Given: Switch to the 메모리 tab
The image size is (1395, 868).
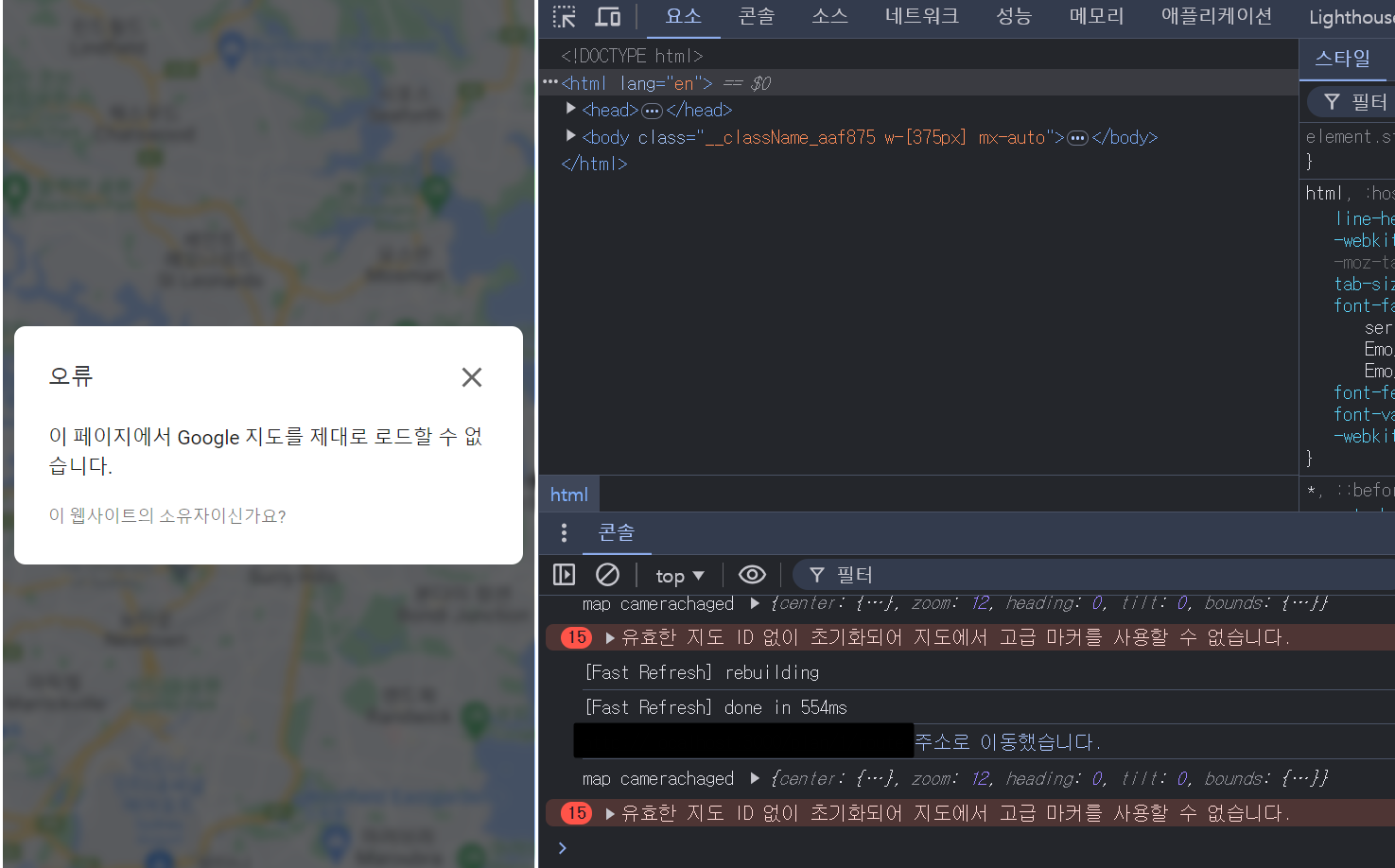Looking at the screenshot, I should (1096, 17).
